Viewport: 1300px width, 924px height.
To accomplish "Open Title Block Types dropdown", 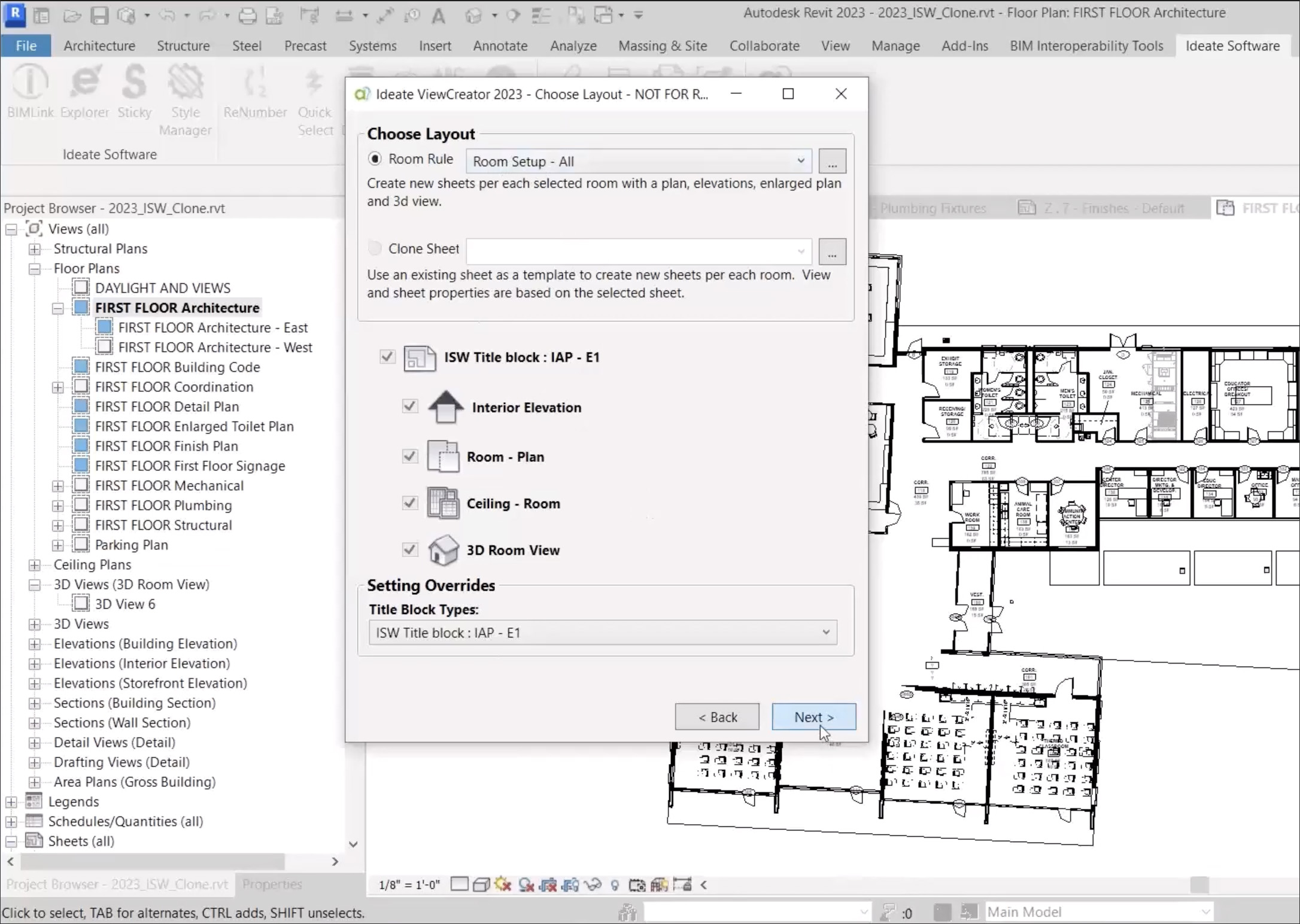I will click(603, 633).
